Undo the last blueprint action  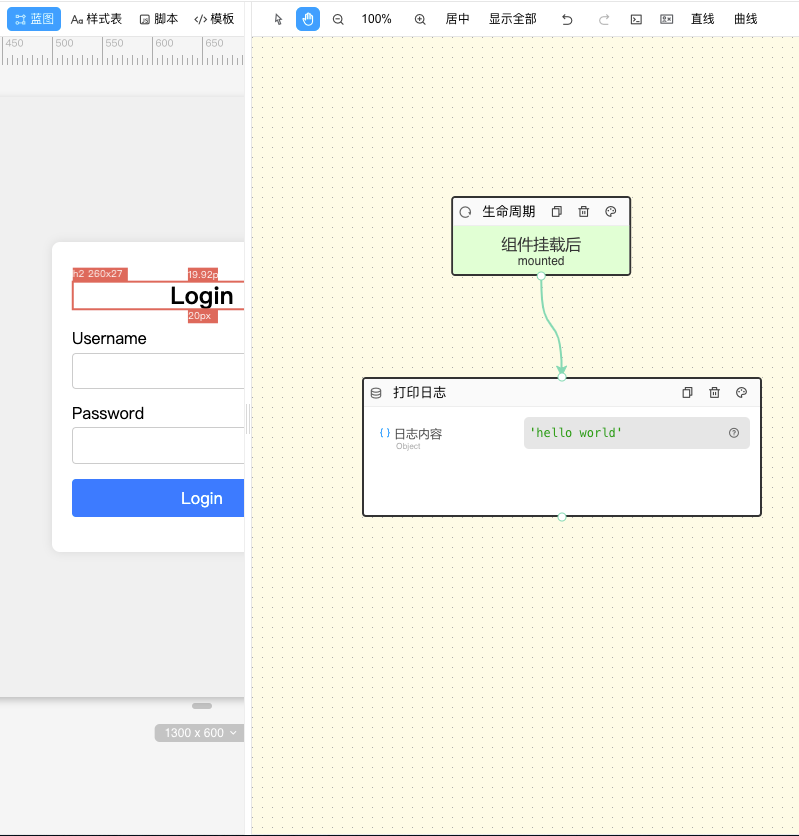pos(567,19)
